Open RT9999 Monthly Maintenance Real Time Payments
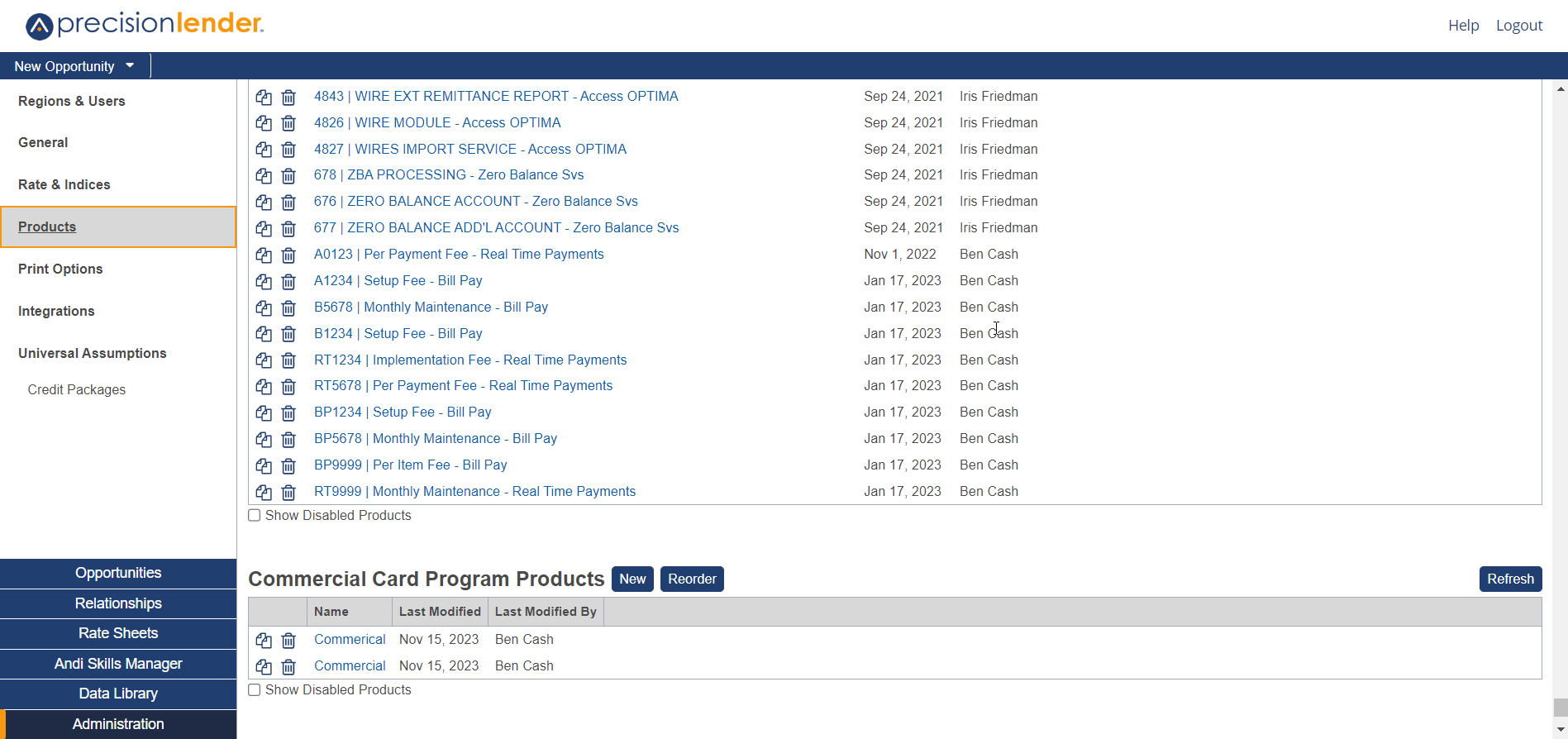Image resolution: width=1568 pixels, height=739 pixels. [474, 491]
